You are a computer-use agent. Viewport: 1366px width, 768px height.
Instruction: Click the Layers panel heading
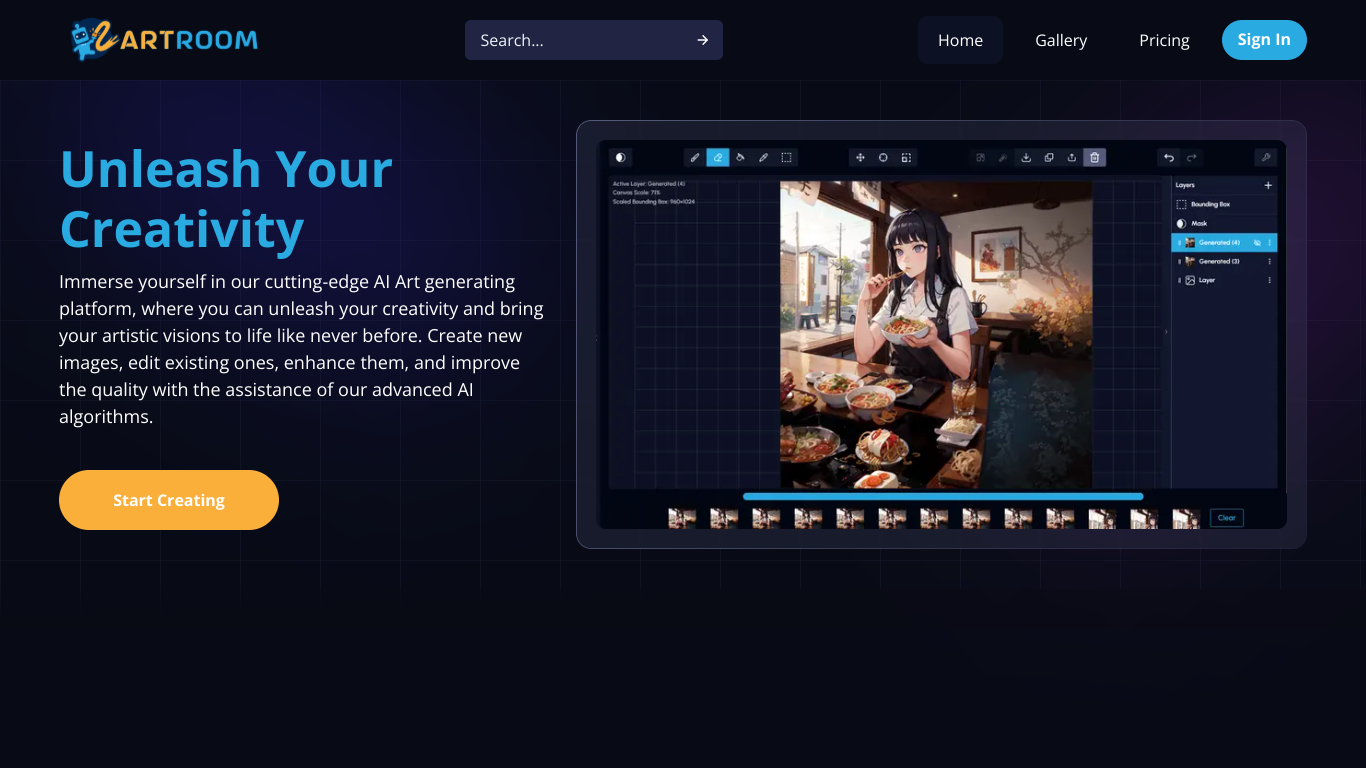pyautogui.click(x=1185, y=185)
